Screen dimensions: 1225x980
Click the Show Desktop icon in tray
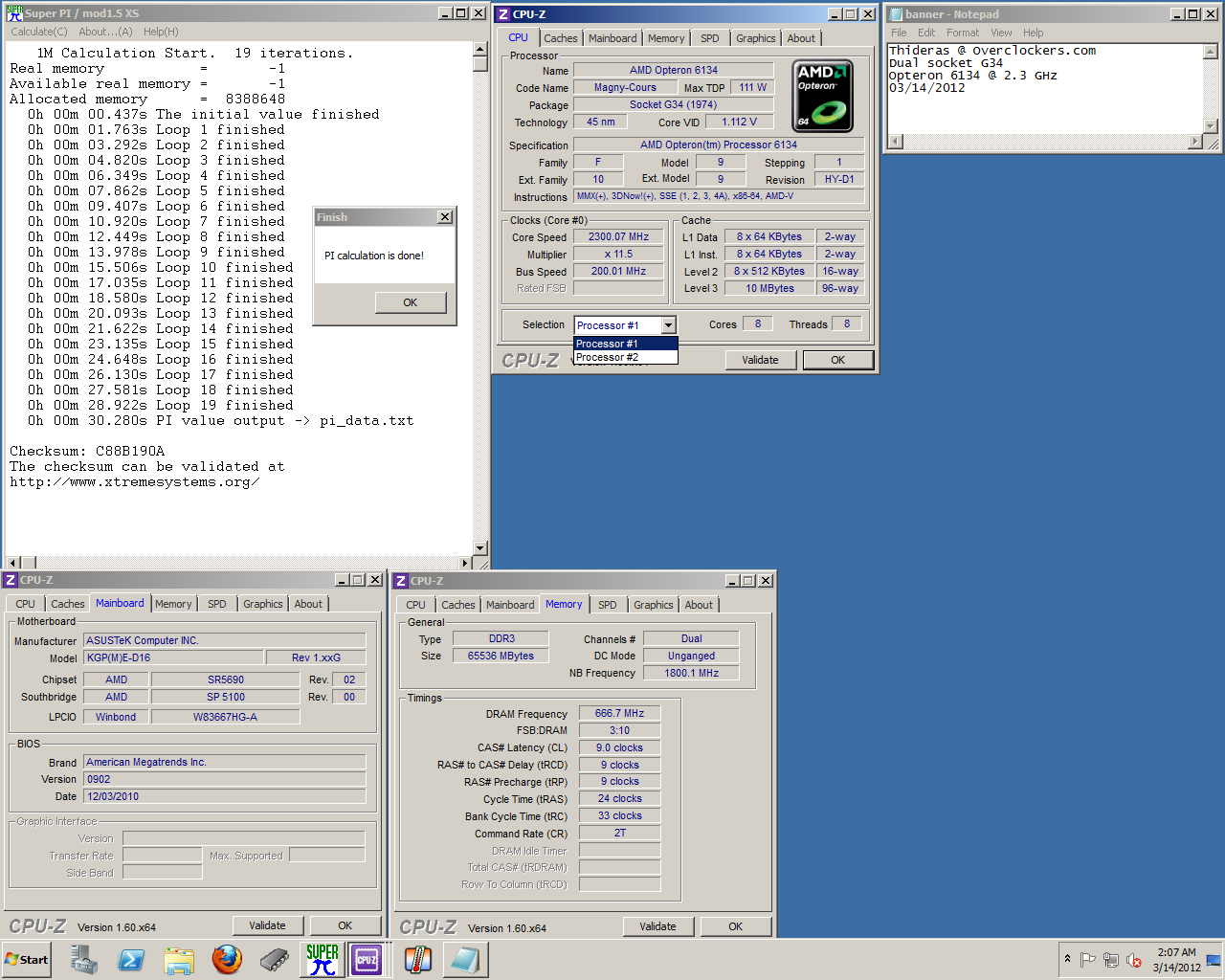(x=1214, y=959)
